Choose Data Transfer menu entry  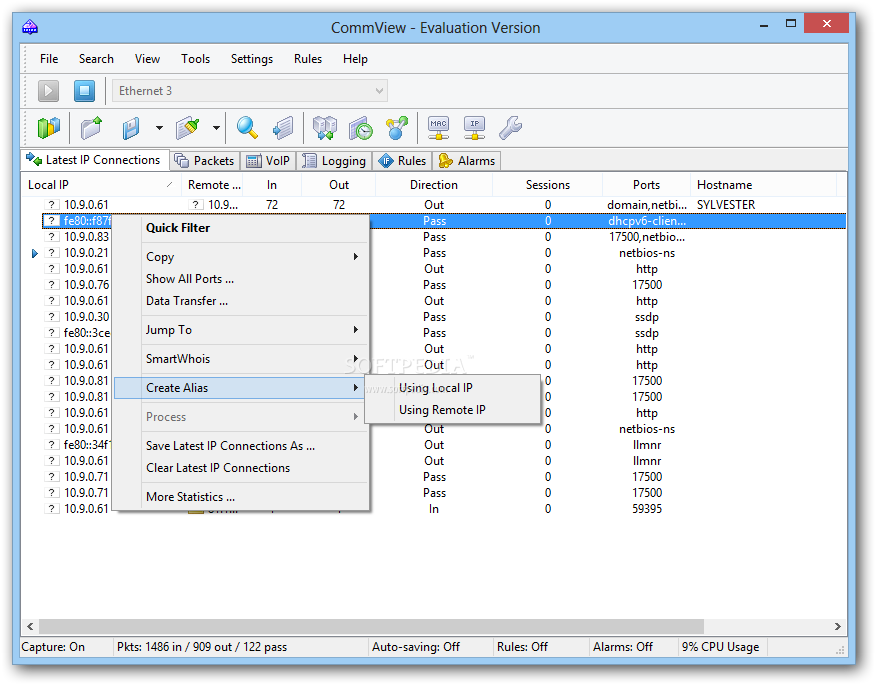point(241,301)
